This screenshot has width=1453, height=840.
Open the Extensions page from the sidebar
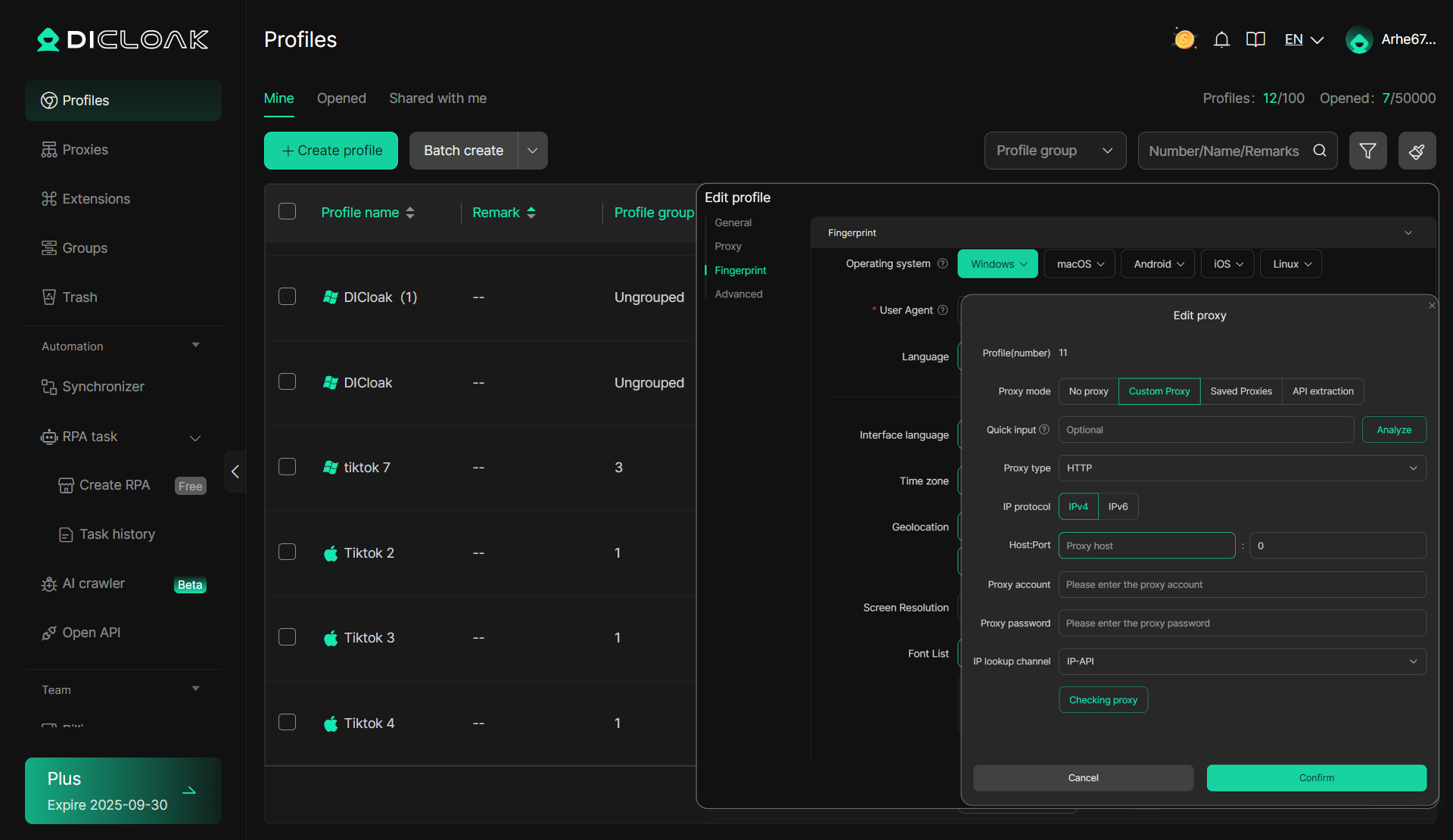pyautogui.click(x=96, y=198)
